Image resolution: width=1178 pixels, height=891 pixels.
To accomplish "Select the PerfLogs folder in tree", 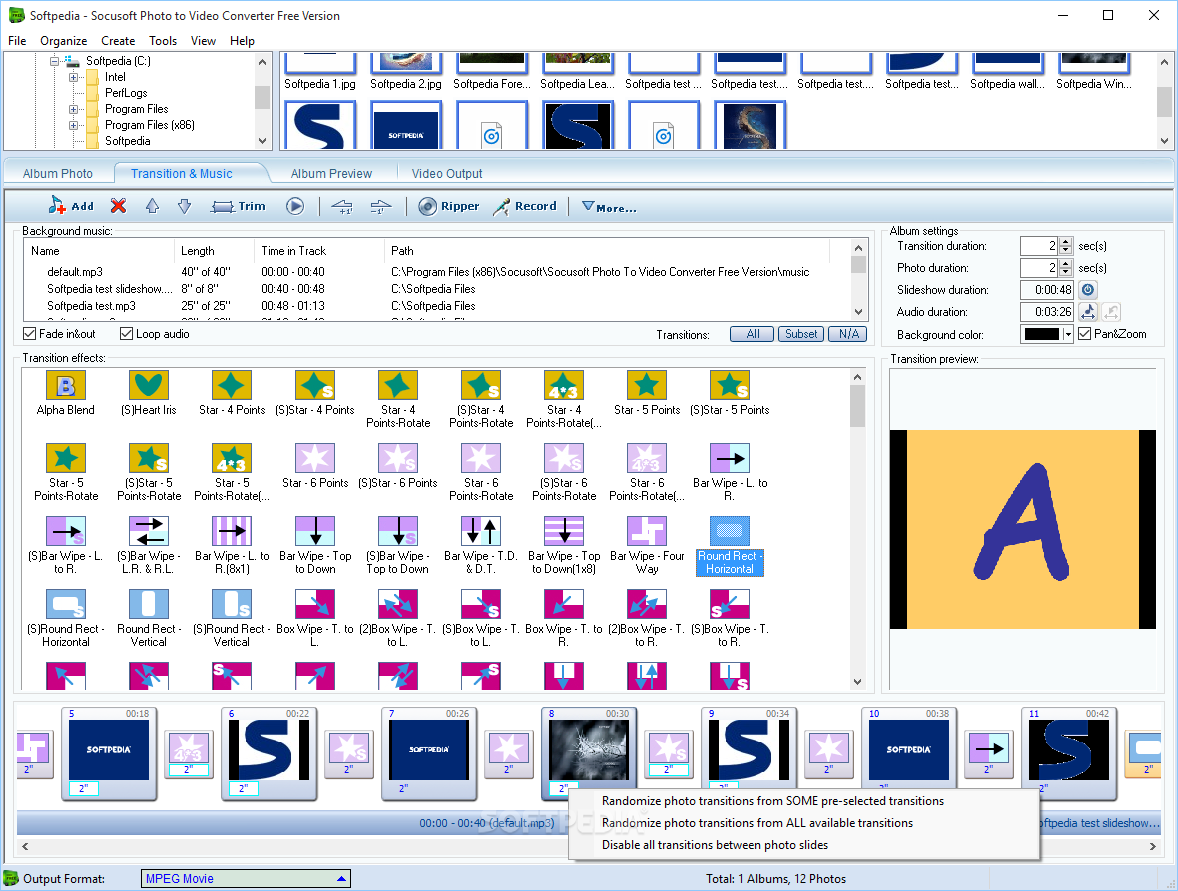I will point(125,92).
